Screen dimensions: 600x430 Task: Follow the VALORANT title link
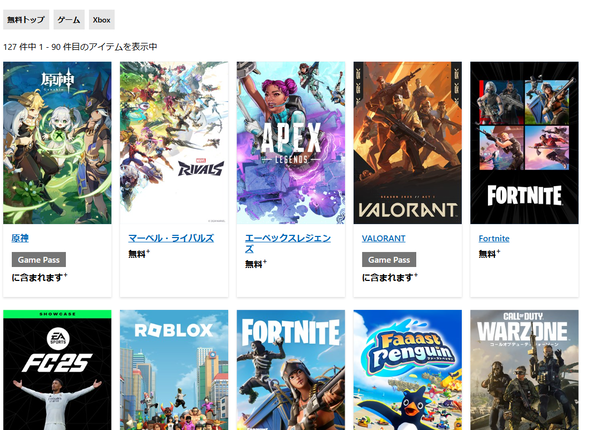tap(383, 238)
